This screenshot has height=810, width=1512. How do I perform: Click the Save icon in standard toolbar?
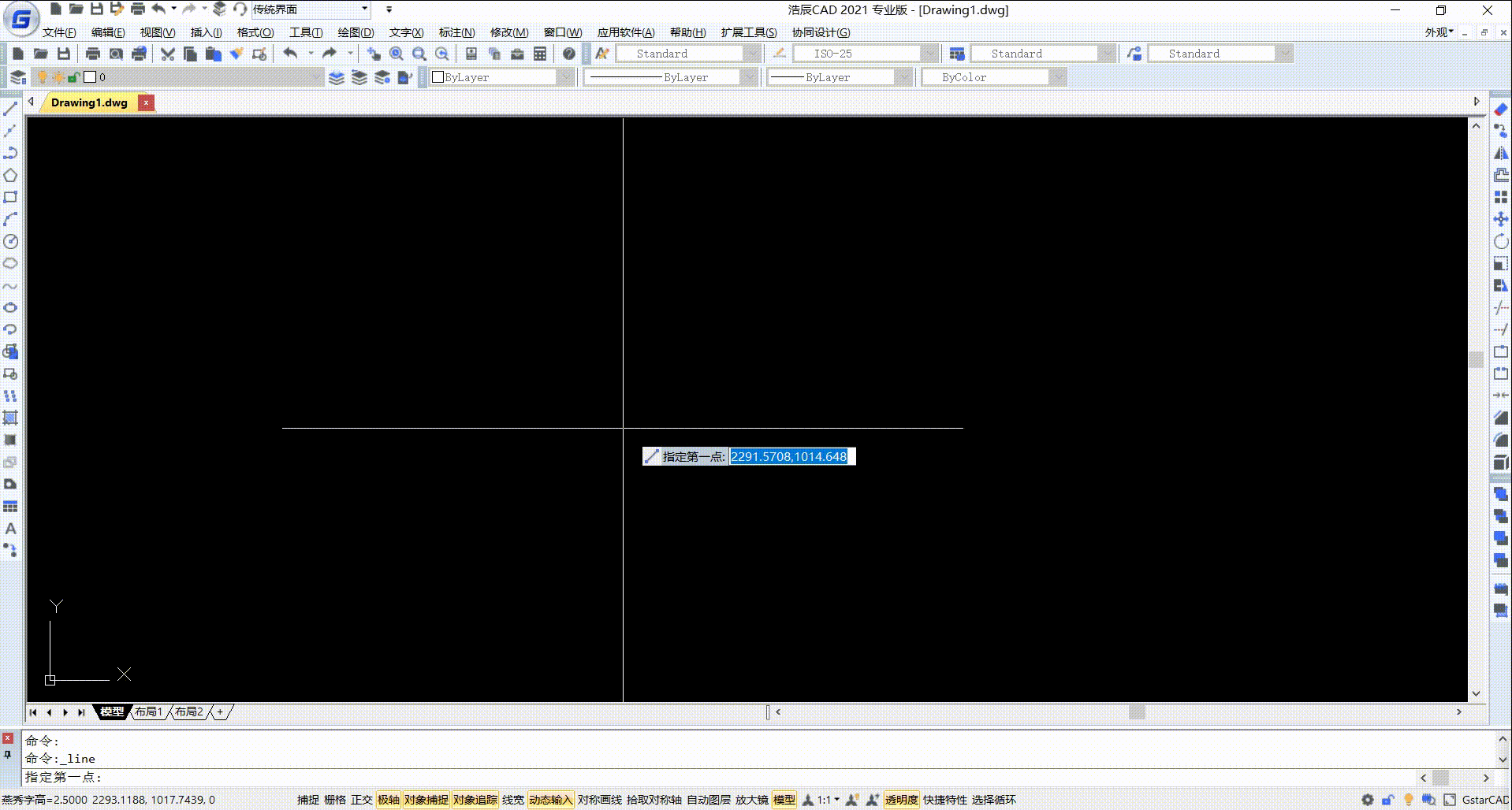point(64,54)
